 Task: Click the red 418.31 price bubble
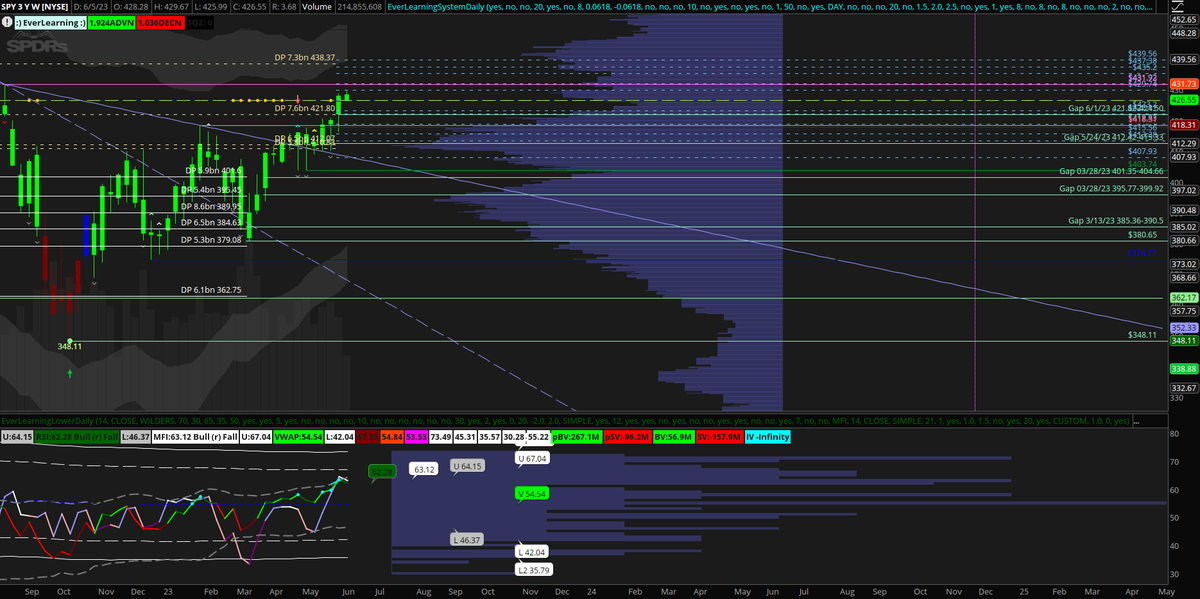point(1184,125)
